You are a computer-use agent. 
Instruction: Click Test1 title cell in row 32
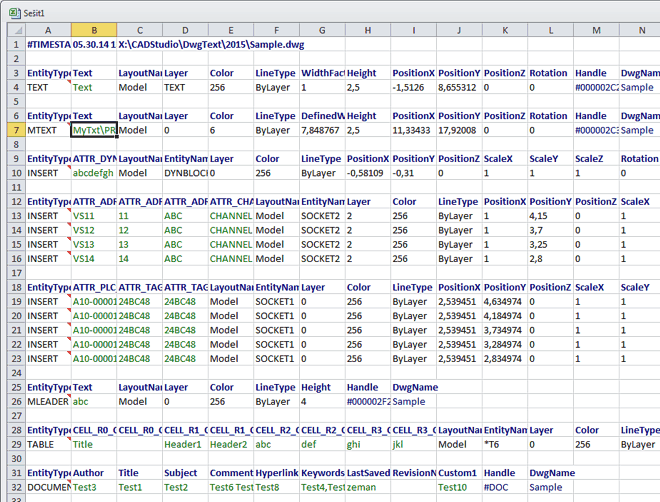point(139,487)
